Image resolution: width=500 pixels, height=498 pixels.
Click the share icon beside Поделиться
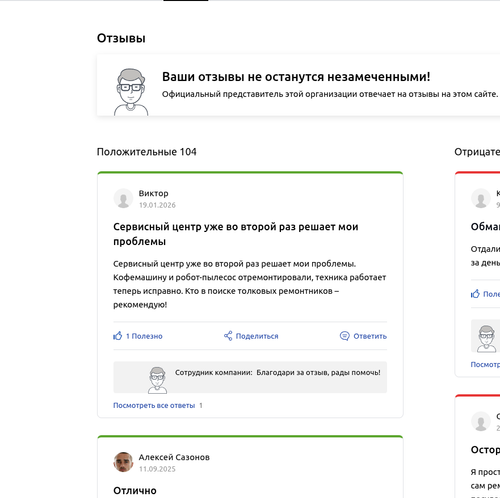tap(228, 336)
